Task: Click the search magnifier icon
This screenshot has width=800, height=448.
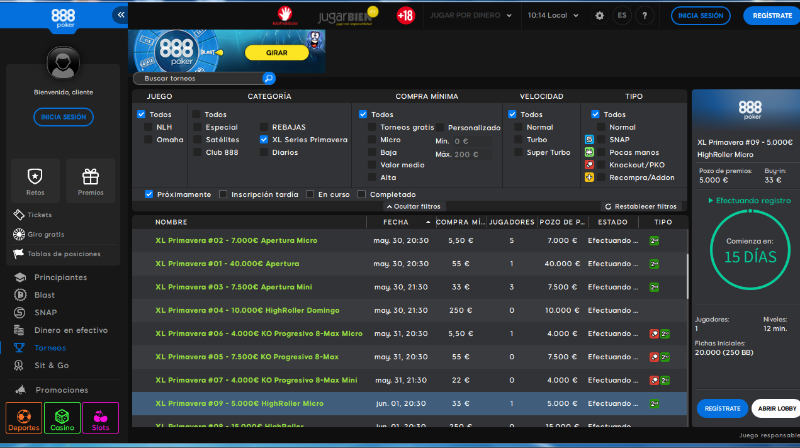Action: [268, 78]
